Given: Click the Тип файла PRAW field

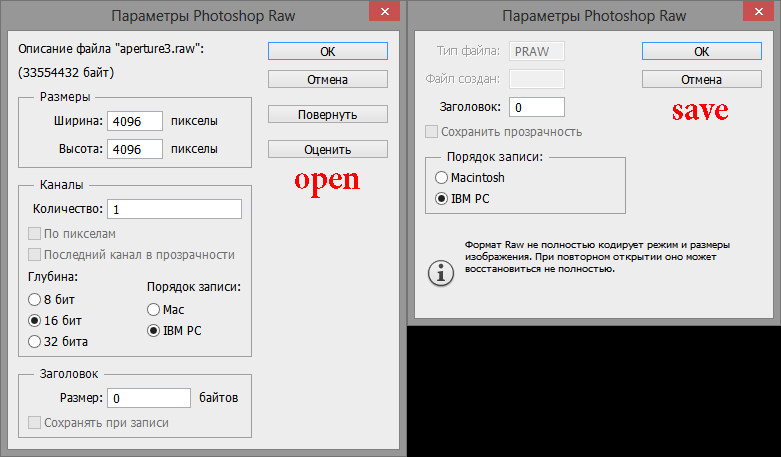Looking at the screenshot, I should (537, 51).
